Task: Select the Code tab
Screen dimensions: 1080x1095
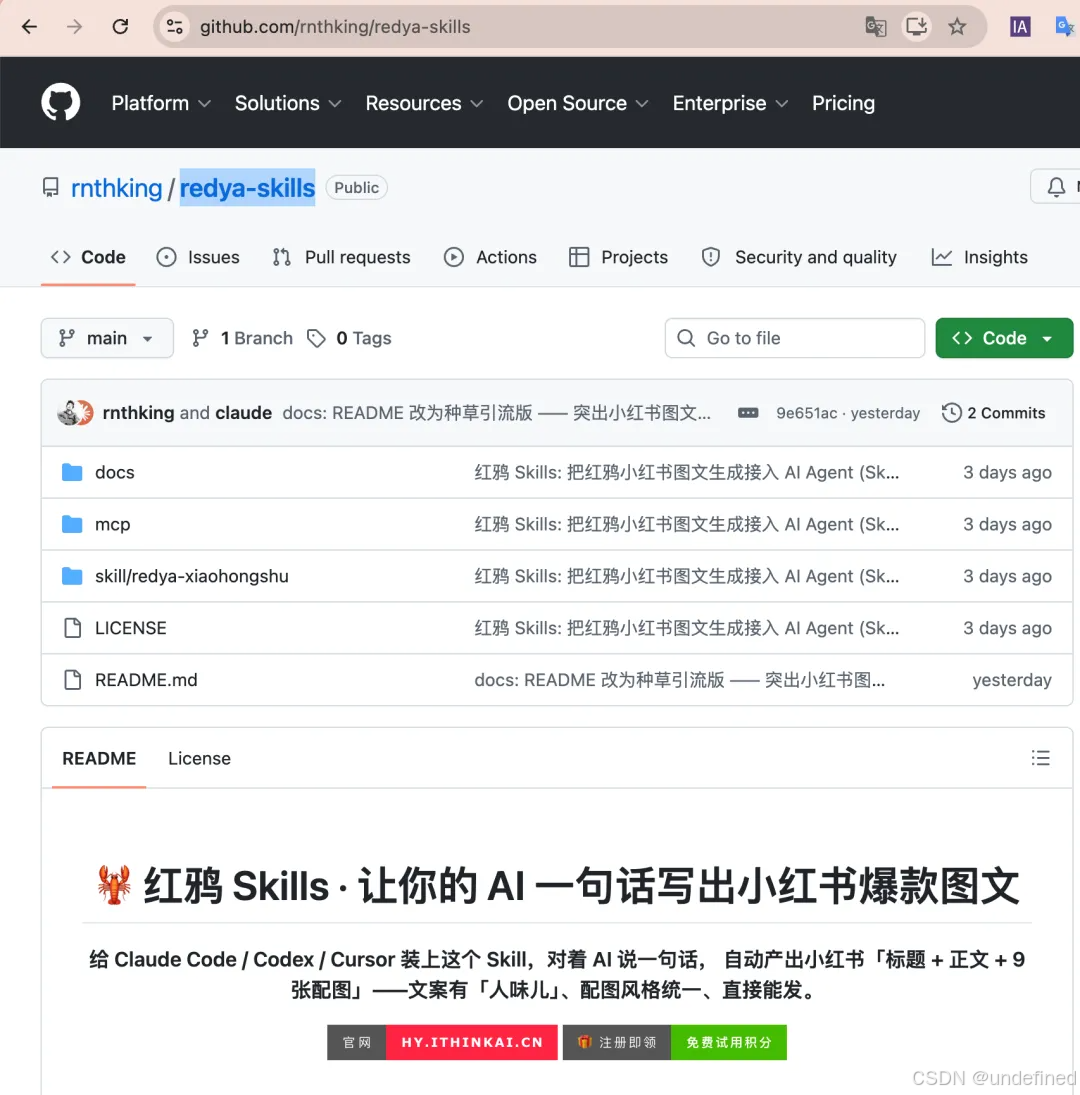Action: 88,257
